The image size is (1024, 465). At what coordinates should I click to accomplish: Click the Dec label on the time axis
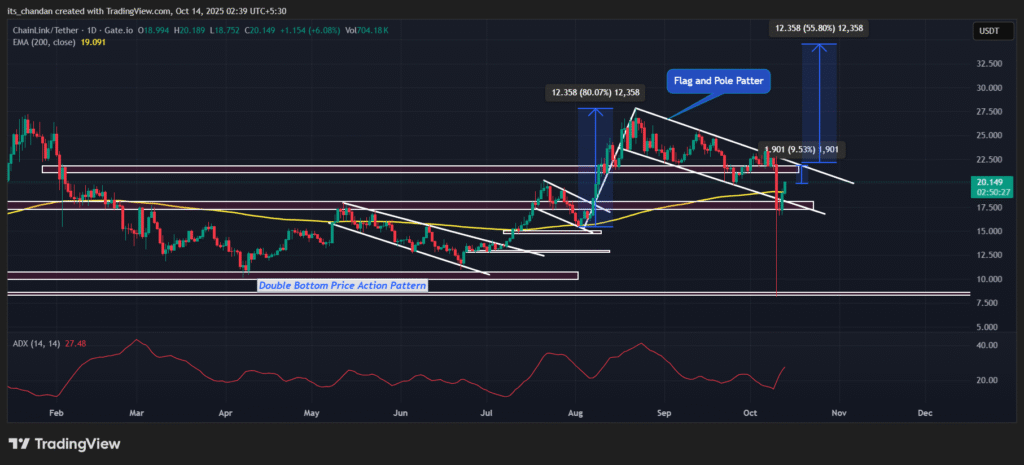924,411
